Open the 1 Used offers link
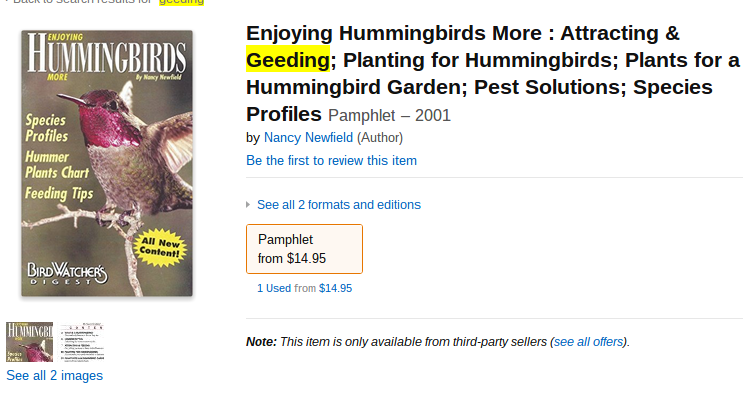The image size is (743, 394). click(274, 288)
